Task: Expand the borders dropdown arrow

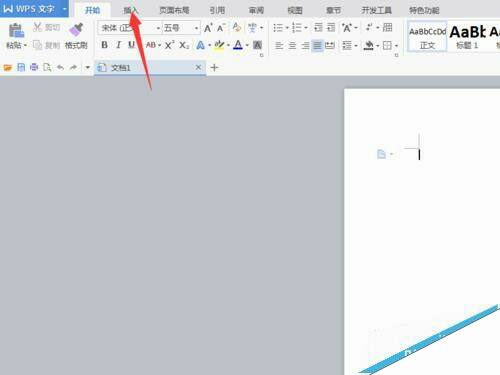Action: click(396, 45)
